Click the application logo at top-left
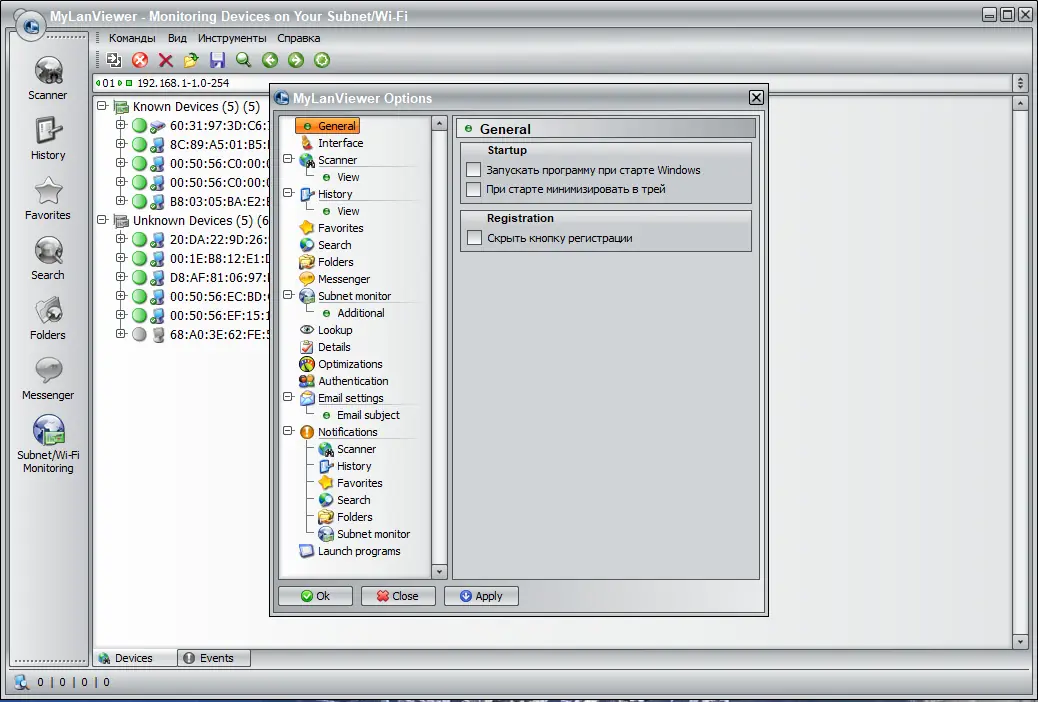1038x702 pixels. (30, 26)
